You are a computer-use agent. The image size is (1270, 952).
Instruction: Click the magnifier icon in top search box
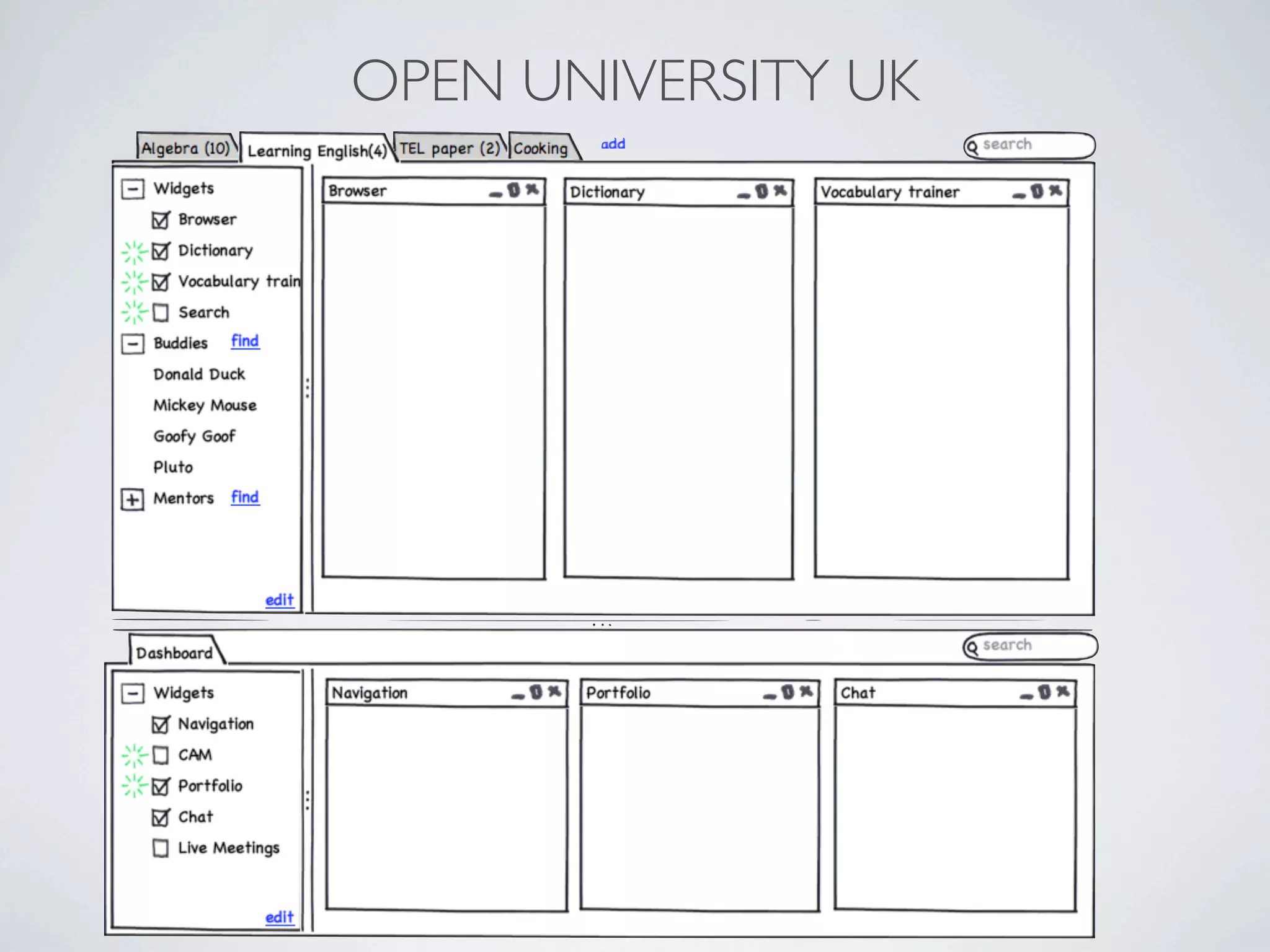click(x=972, y=146)
